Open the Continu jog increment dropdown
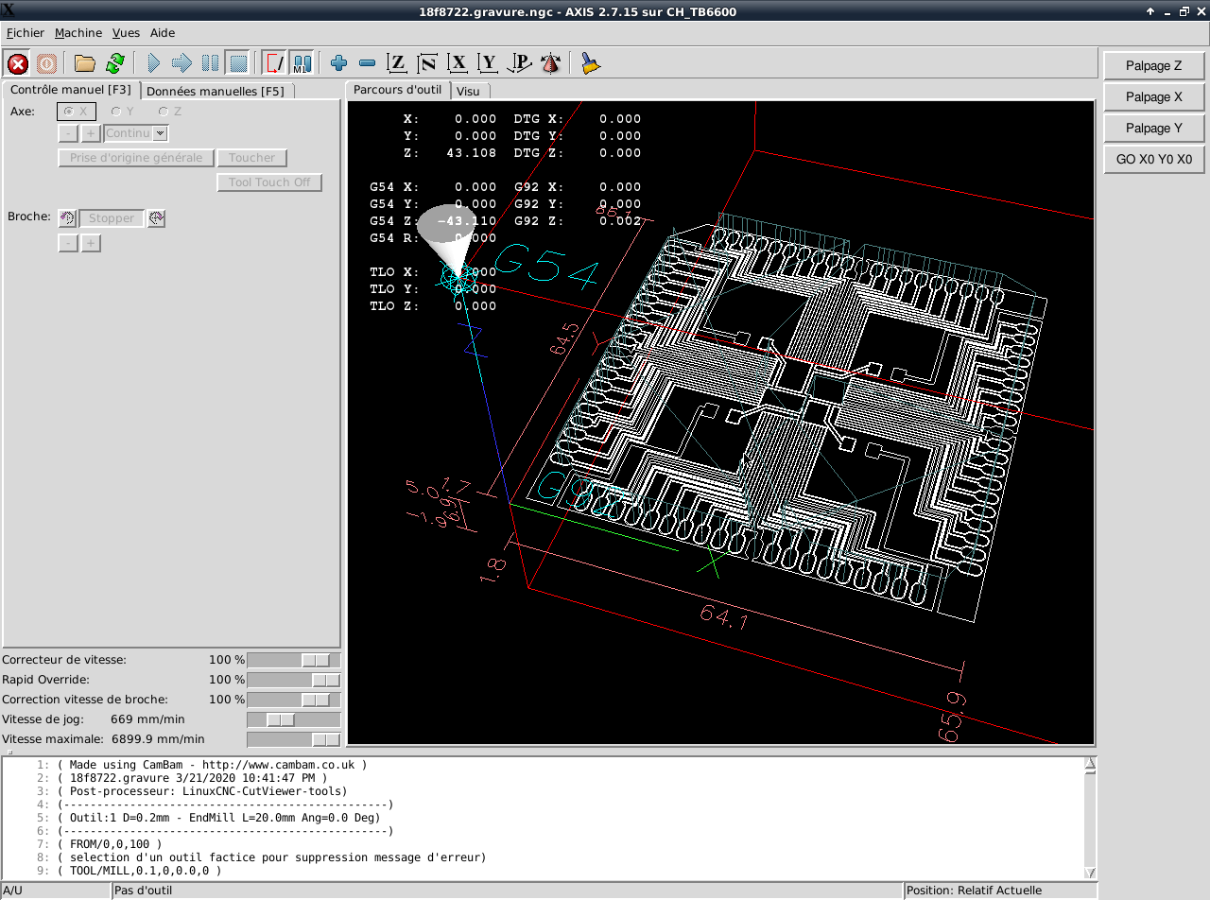This screenshot has height=900, width=1210. (160, 133)
